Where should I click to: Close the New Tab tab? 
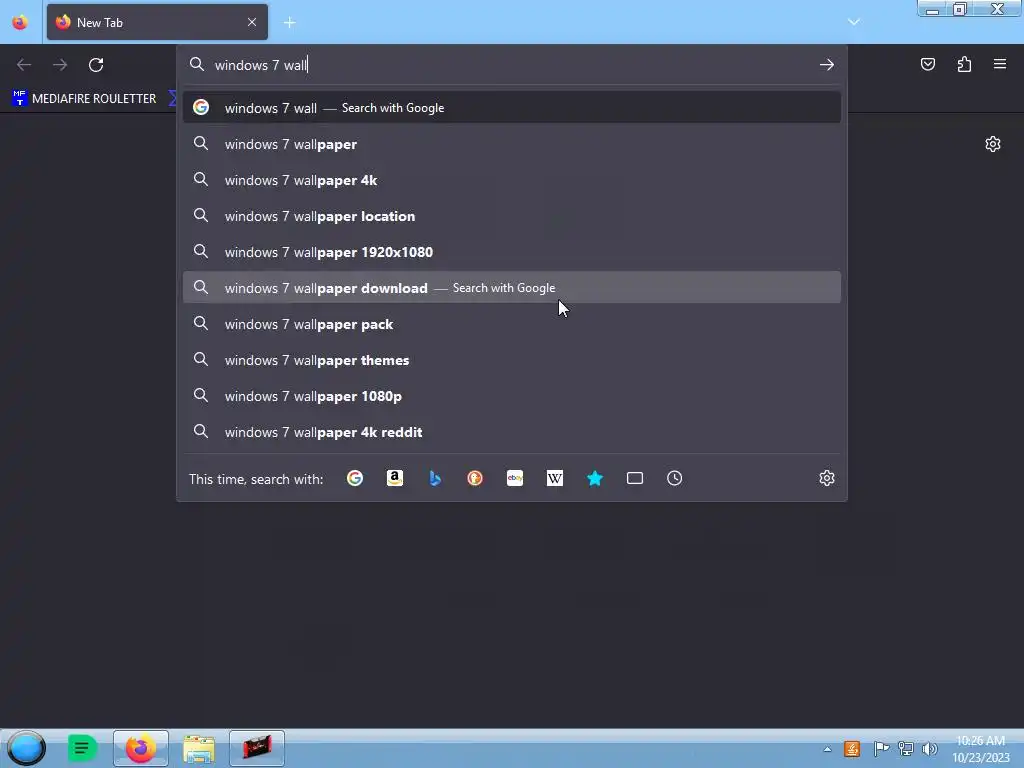tap(252, 22)
